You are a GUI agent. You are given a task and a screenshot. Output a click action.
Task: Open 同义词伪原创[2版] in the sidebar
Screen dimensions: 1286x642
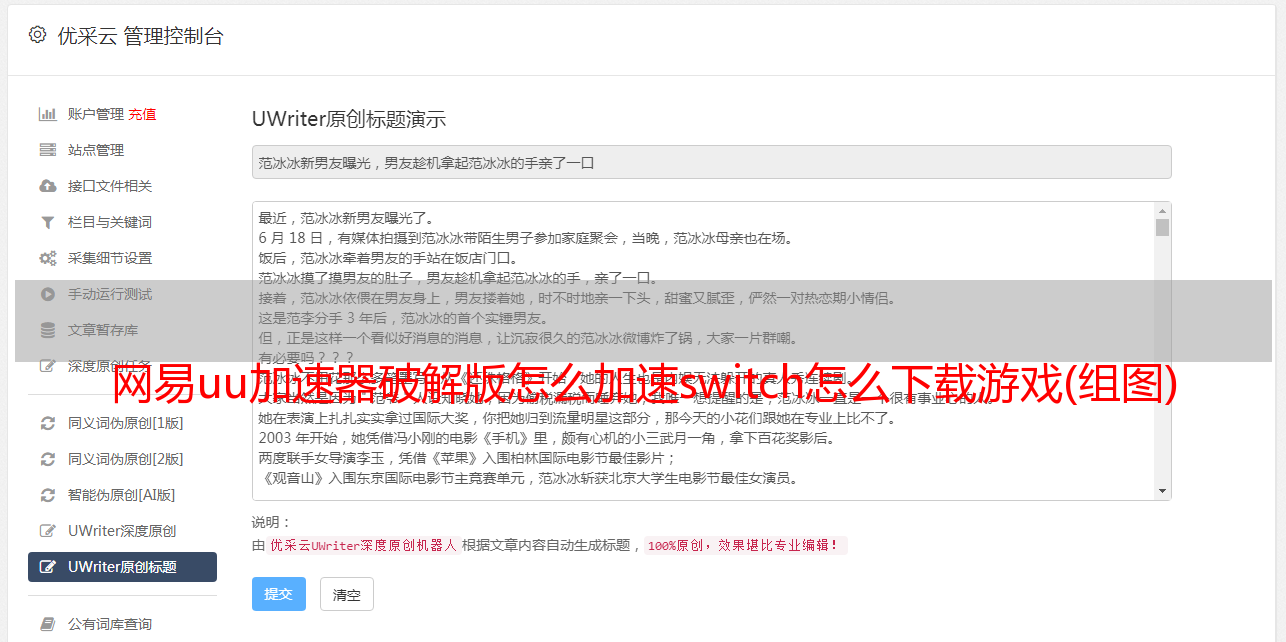pos(126,459)
